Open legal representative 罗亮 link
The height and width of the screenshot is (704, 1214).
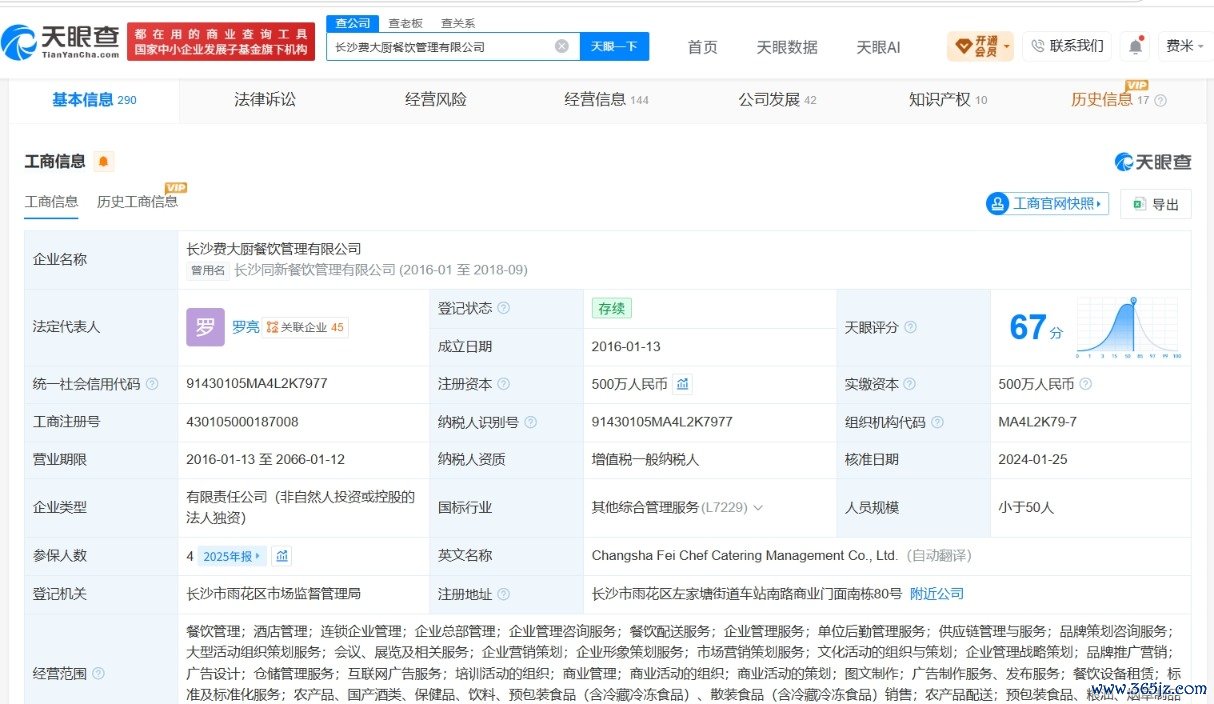(245, 327)
